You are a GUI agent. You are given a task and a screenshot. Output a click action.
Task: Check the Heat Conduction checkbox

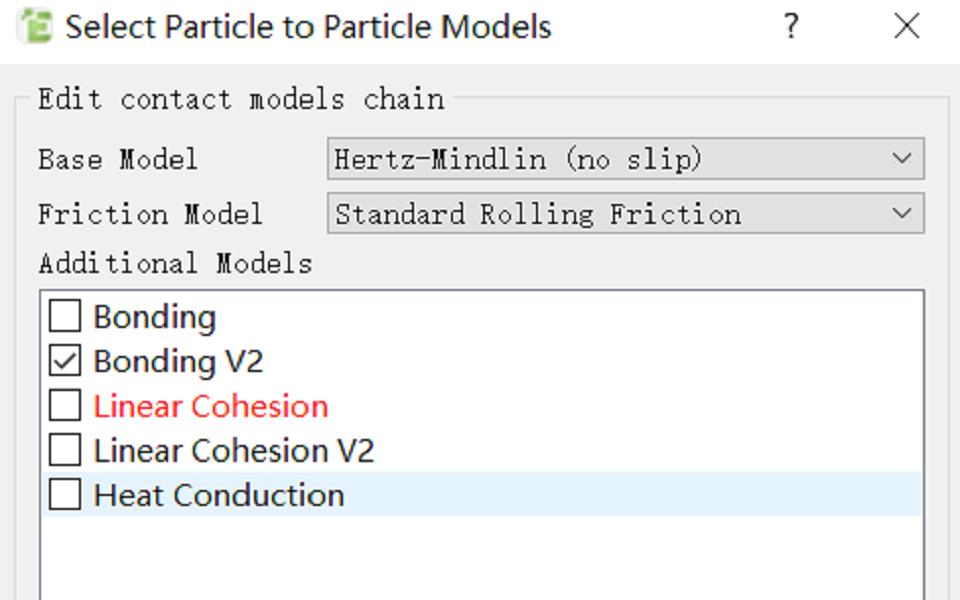point(65,494)
